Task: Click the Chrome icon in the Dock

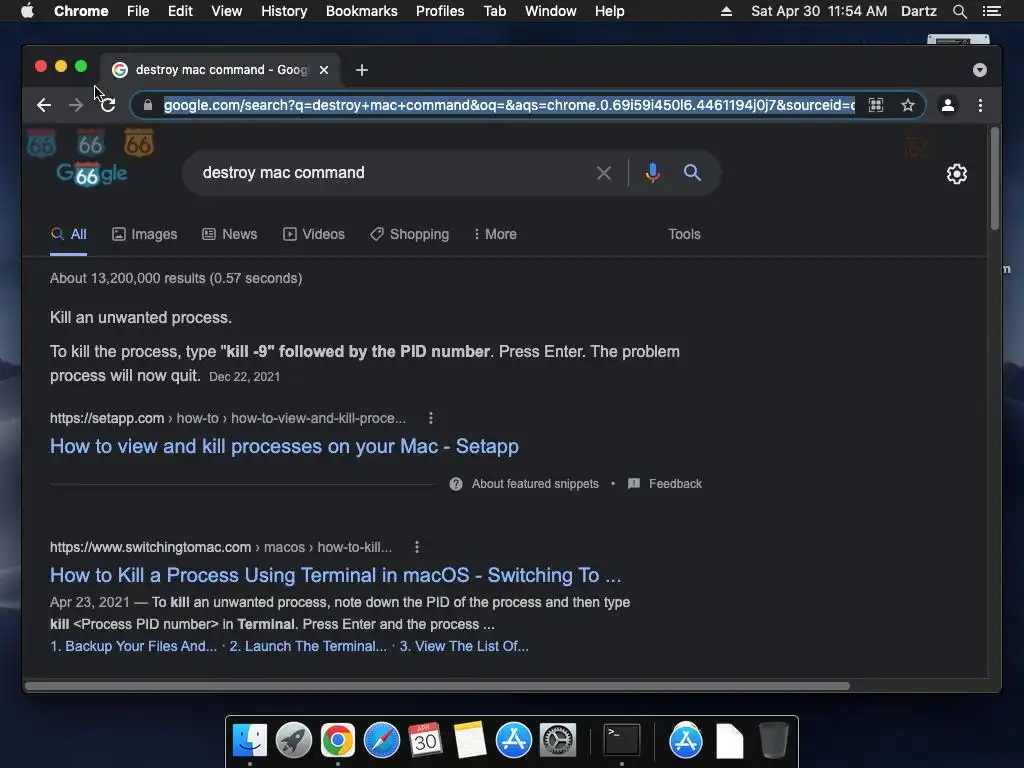Action: click(x=338, y=741)
